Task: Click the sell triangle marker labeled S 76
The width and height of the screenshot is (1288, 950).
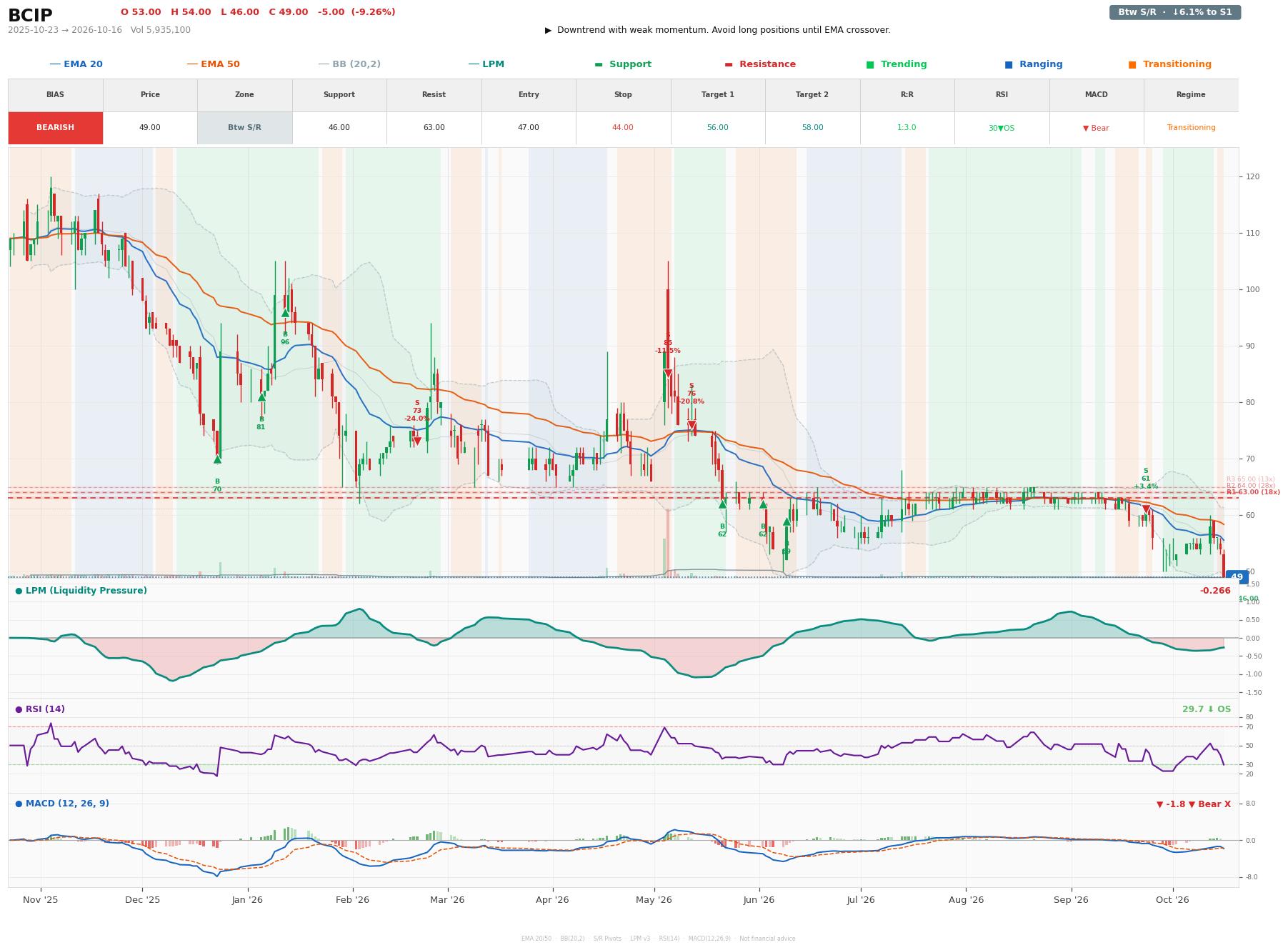Action: (x=692, y=426)
